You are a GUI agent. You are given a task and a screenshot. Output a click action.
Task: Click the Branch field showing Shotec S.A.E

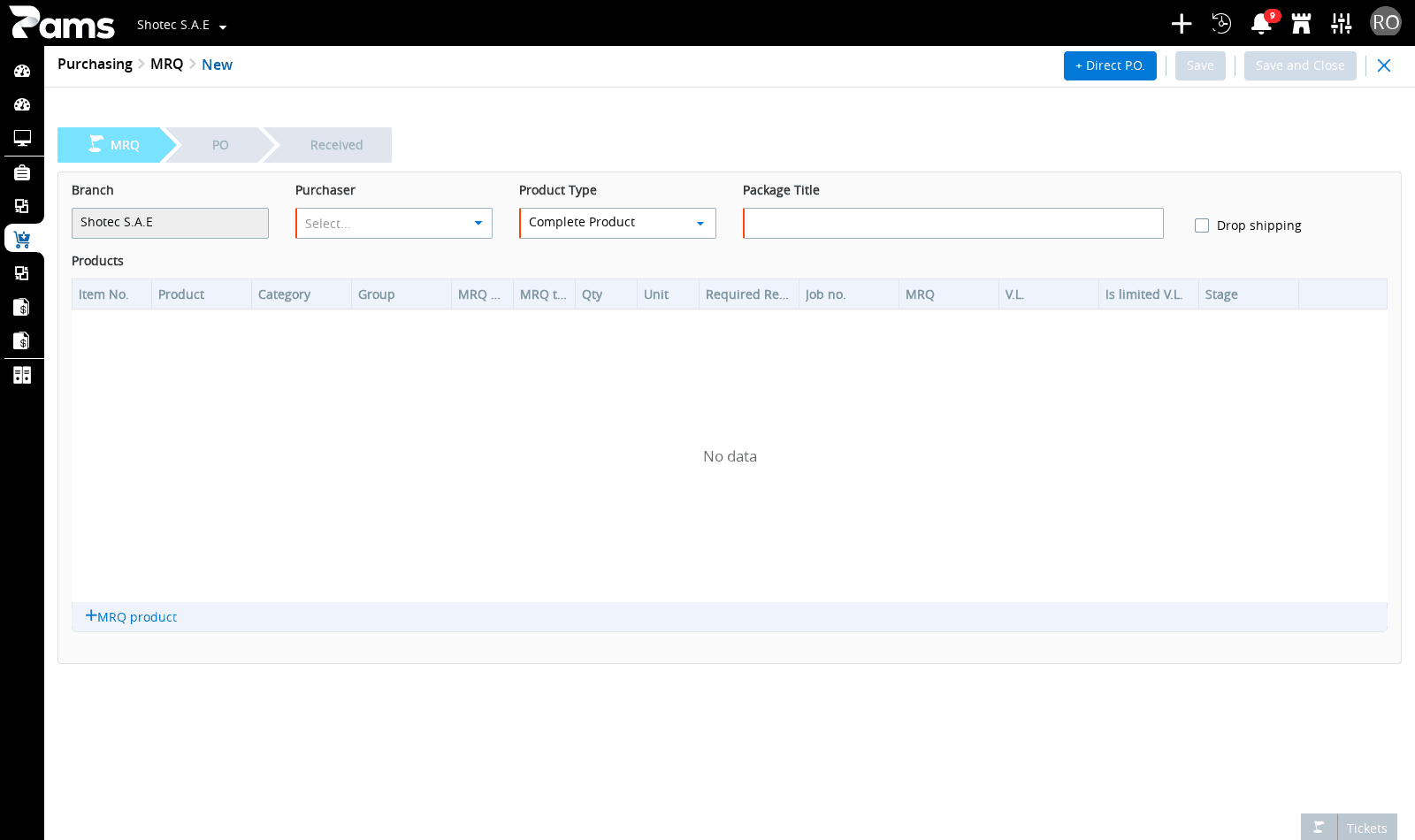pyautogui.click(x=170, y=223)
